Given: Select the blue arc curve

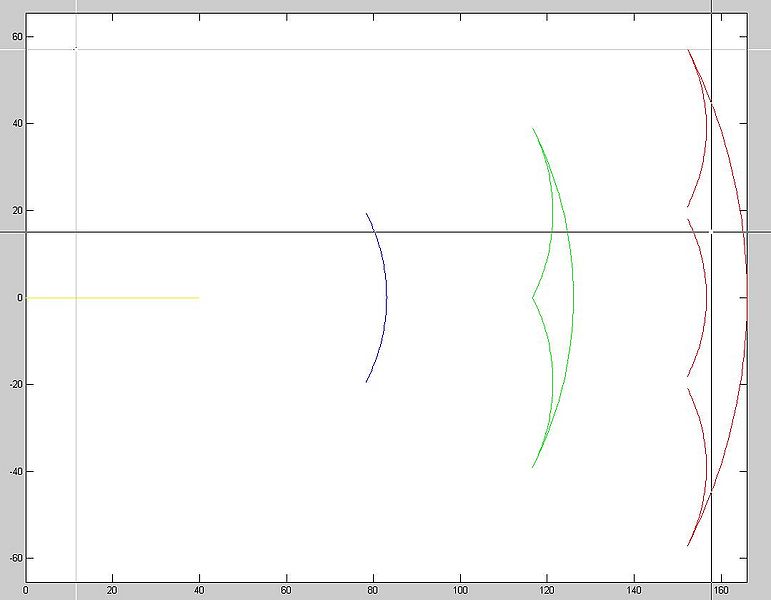Looking at the screenshot, I should tap(386, 297).
